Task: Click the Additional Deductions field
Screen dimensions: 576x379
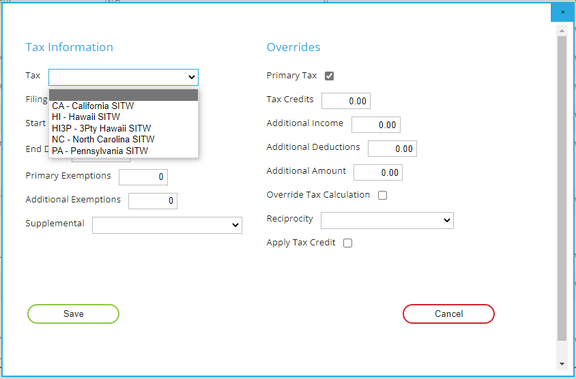Action: (392, 149)
